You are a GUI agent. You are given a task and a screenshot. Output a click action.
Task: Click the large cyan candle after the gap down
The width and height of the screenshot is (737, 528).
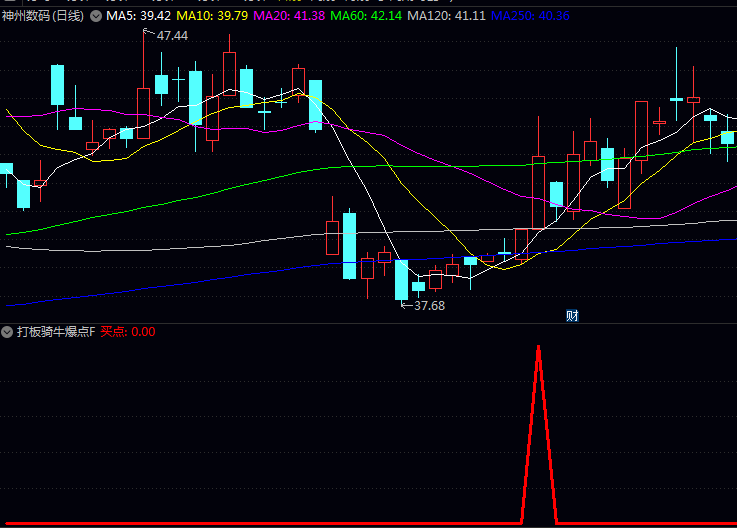tap(349, 245)
